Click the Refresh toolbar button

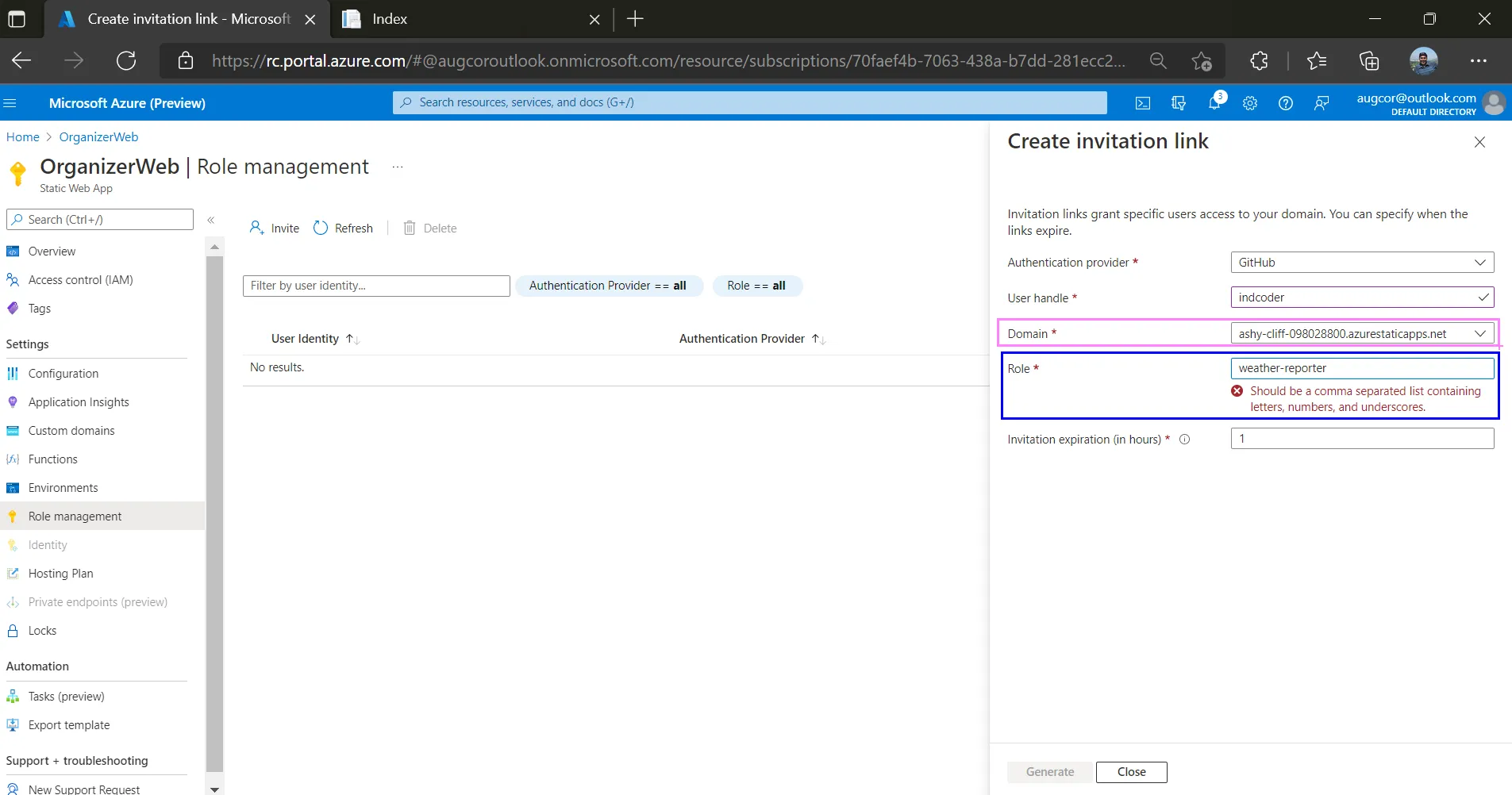tap(343, 229)
